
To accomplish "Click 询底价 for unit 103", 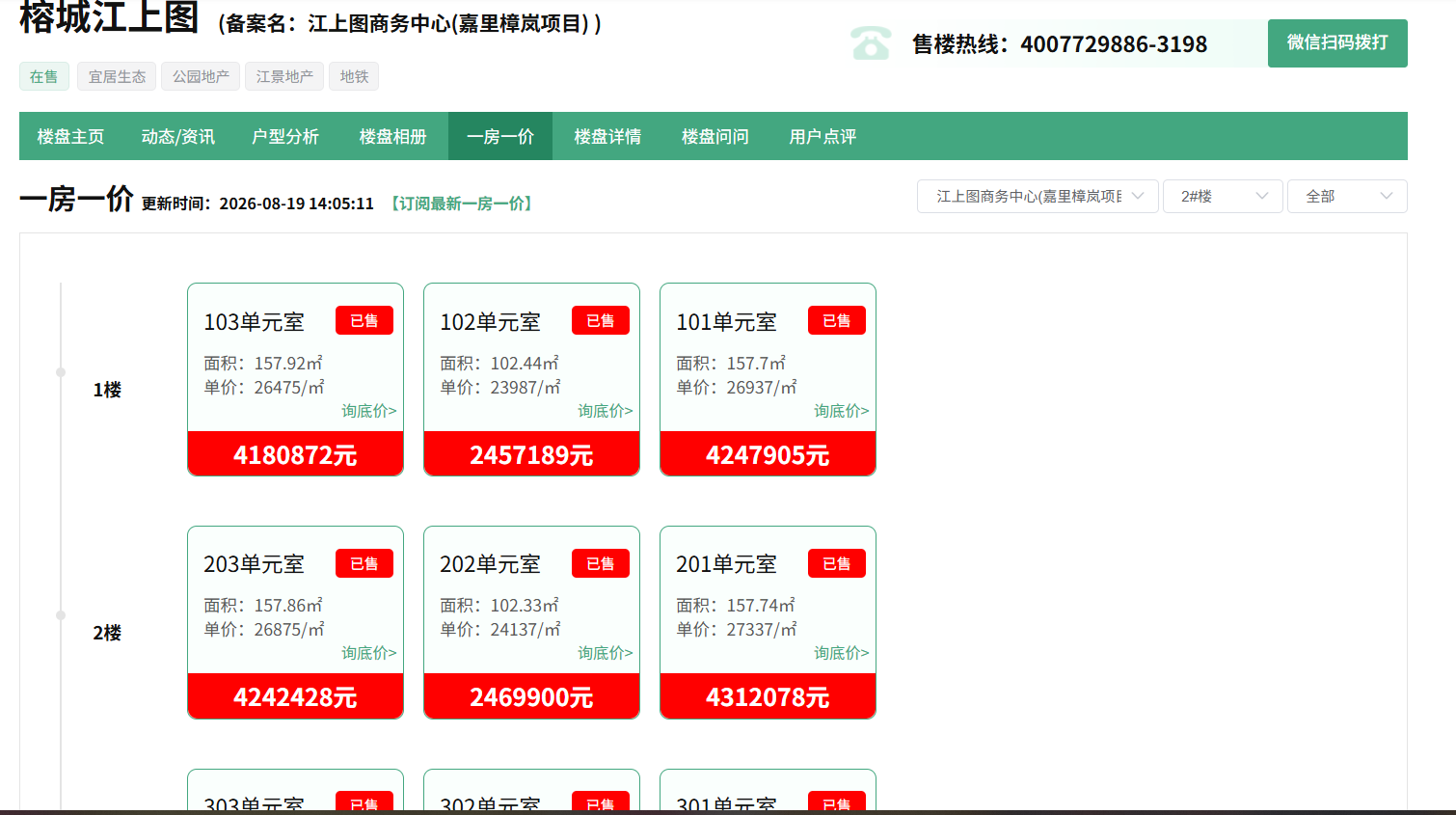I will 369,411.
